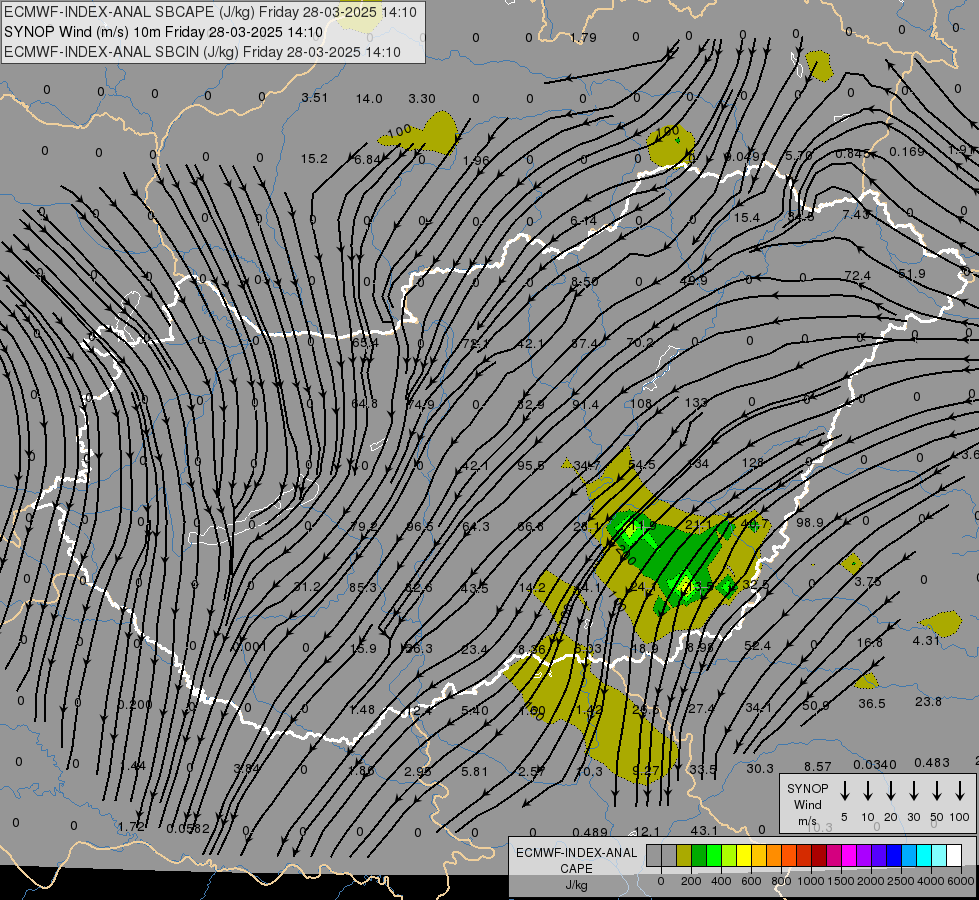Click the 0.0582 value on the map
Image resolution: width=979 pixels, height=900 pixels.
click(x=188, y=829)
